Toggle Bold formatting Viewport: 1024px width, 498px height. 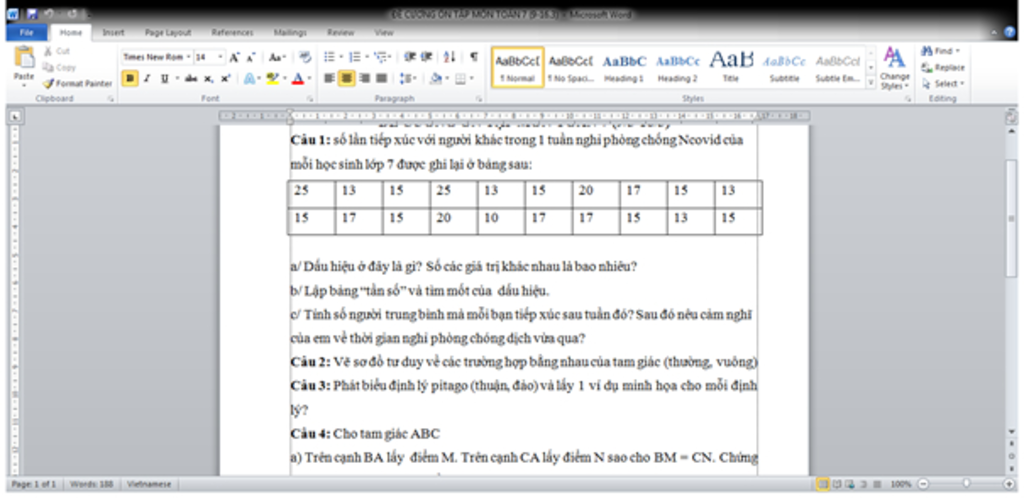click(129, 78)
